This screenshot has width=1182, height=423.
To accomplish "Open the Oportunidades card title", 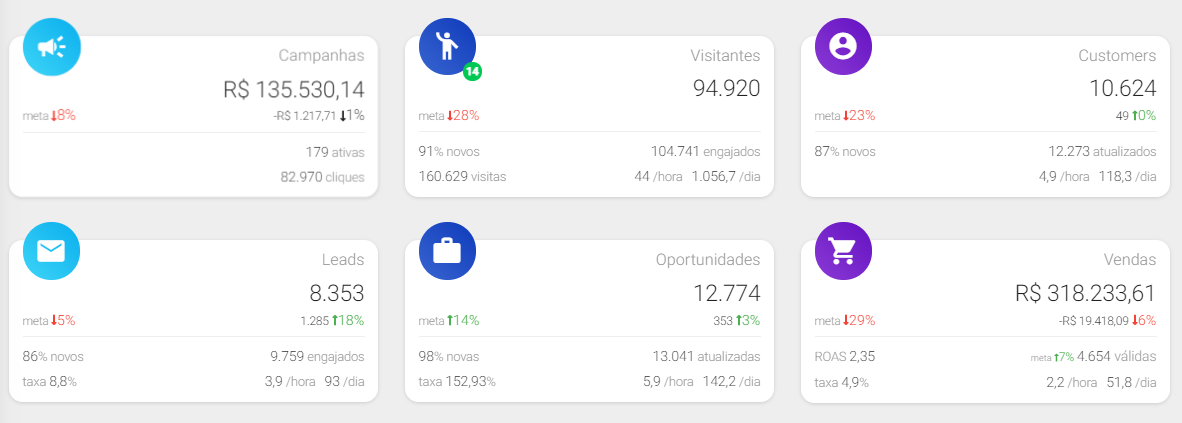I will tap(708, 259).
